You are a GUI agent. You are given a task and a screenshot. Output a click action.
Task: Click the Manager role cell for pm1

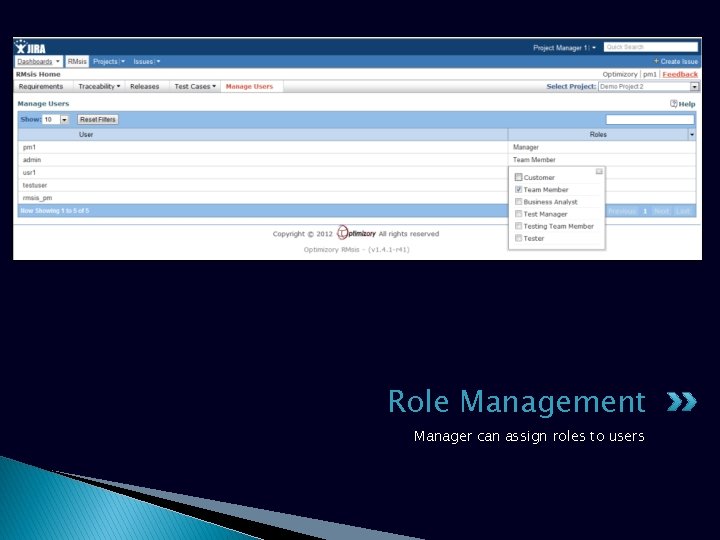point(602,147)
